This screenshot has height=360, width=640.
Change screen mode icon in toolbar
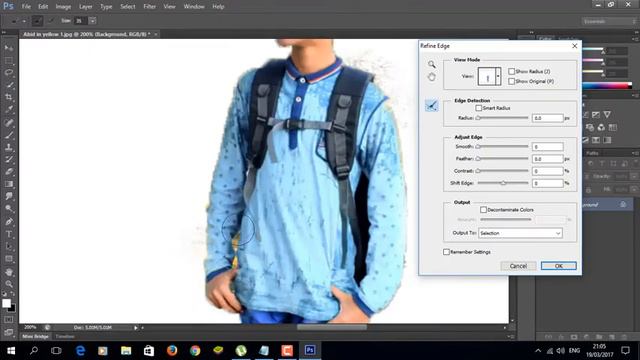(9, 332)
